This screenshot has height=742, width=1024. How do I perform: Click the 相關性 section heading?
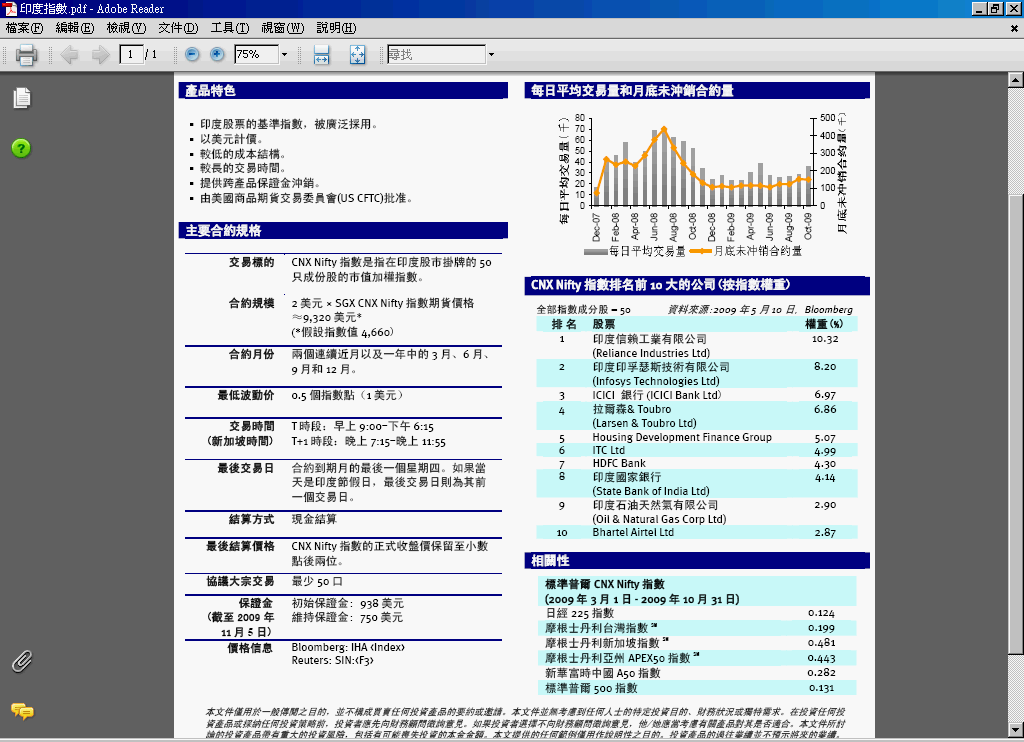pyautogui.click(x=550, y=560)
